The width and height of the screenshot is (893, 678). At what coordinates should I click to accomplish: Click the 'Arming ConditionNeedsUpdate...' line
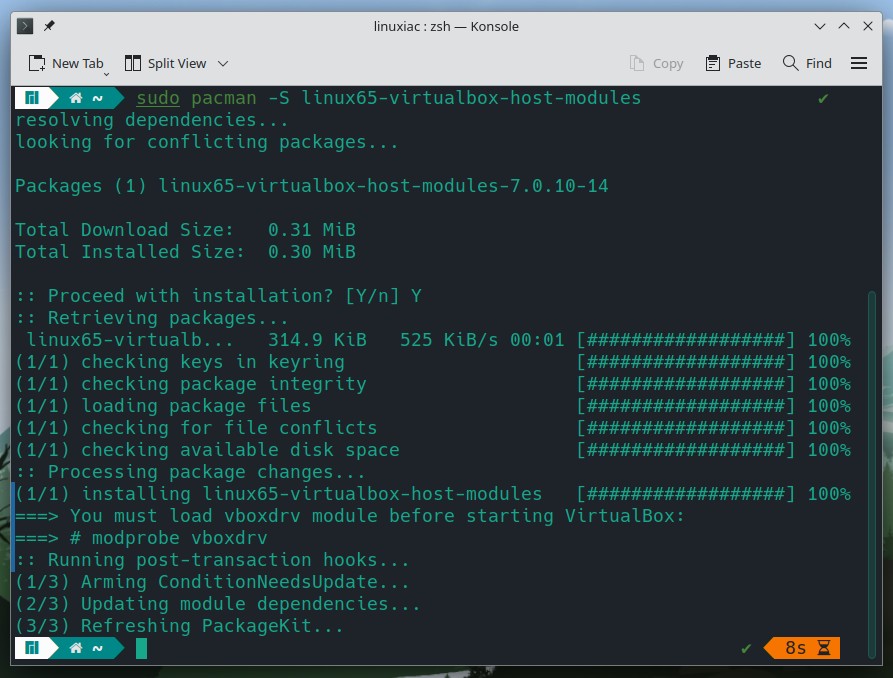[212, 582]
